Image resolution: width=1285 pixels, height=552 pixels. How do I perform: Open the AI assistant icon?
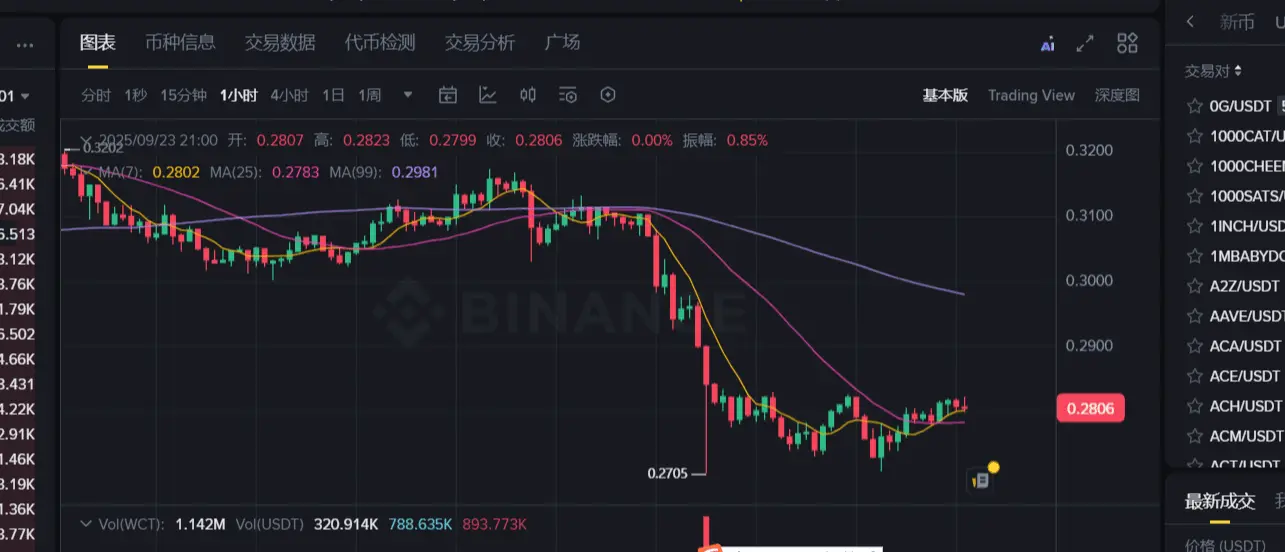point(1047,43)
